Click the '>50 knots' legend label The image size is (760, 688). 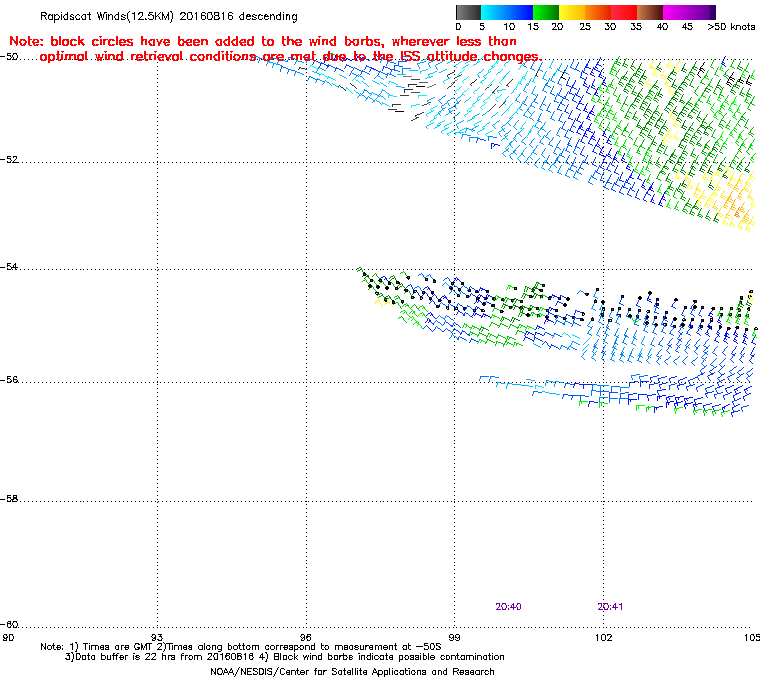click(731, 27)
